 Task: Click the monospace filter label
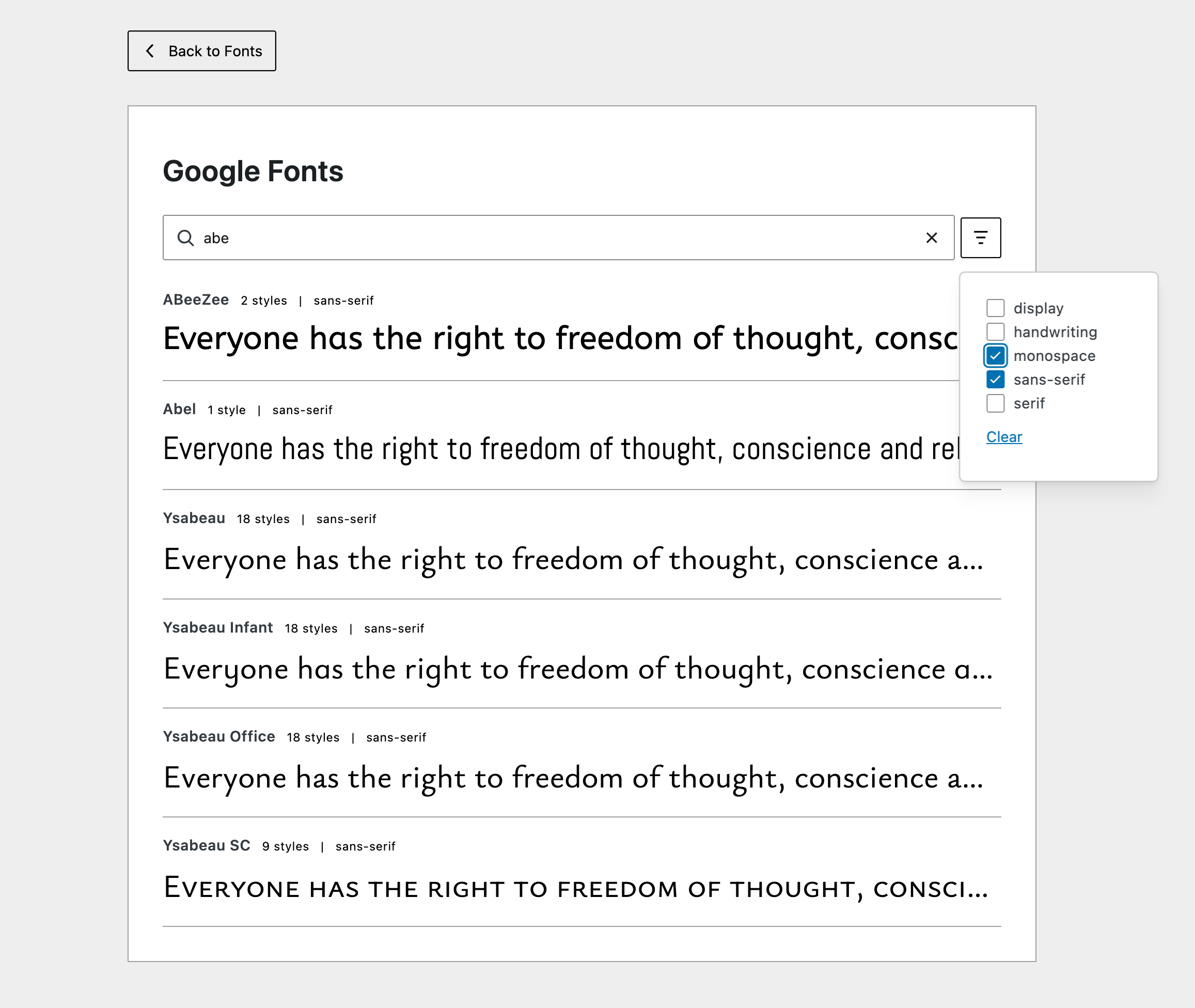click(x=1055, y=356)
